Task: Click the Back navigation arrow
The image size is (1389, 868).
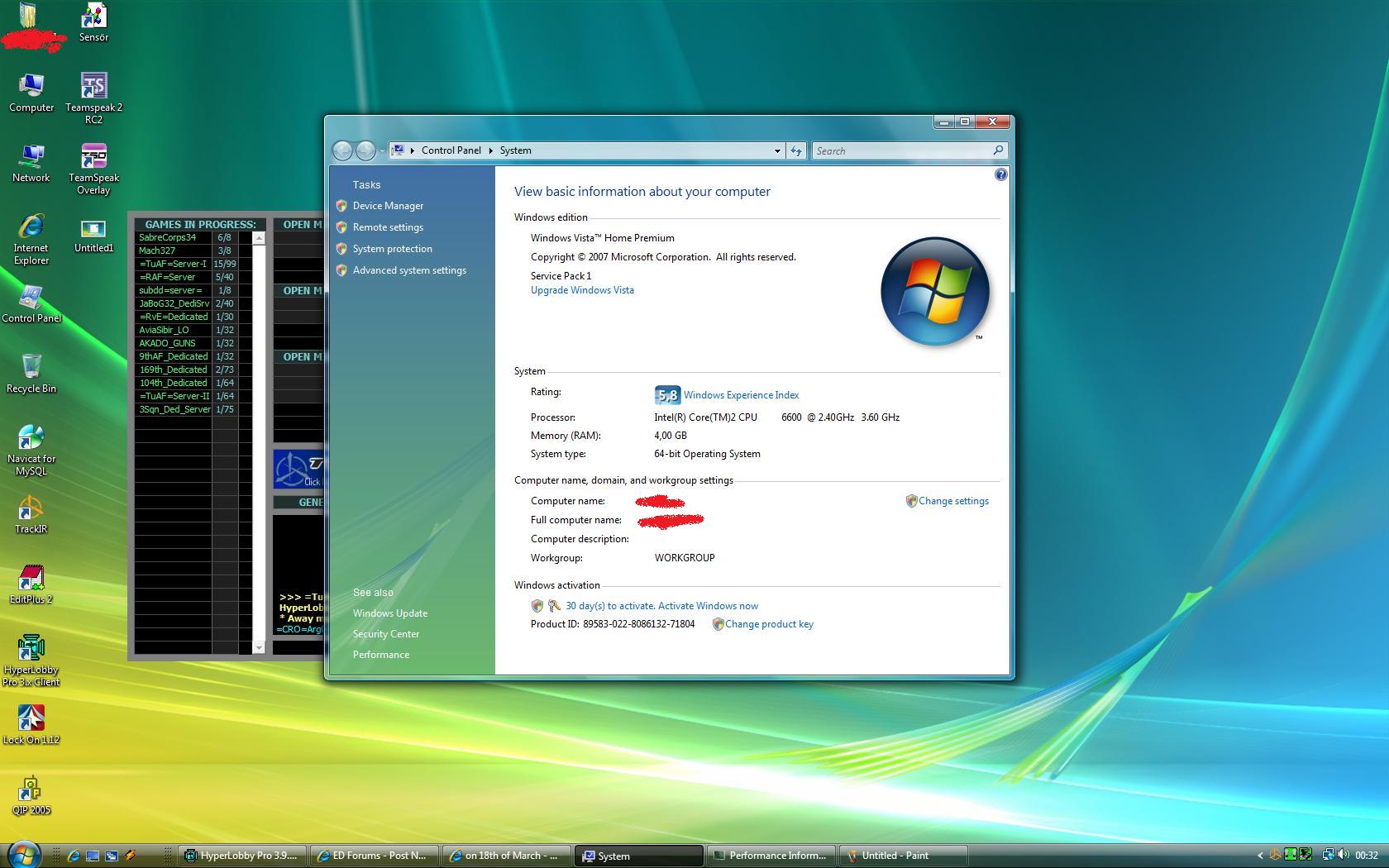Action: (342, 150)
